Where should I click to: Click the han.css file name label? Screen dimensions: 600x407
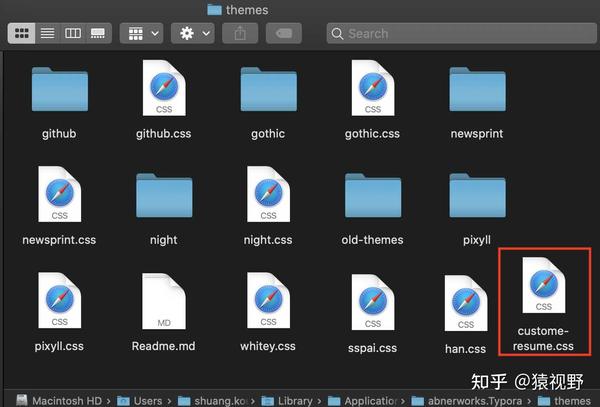[465, 349]
